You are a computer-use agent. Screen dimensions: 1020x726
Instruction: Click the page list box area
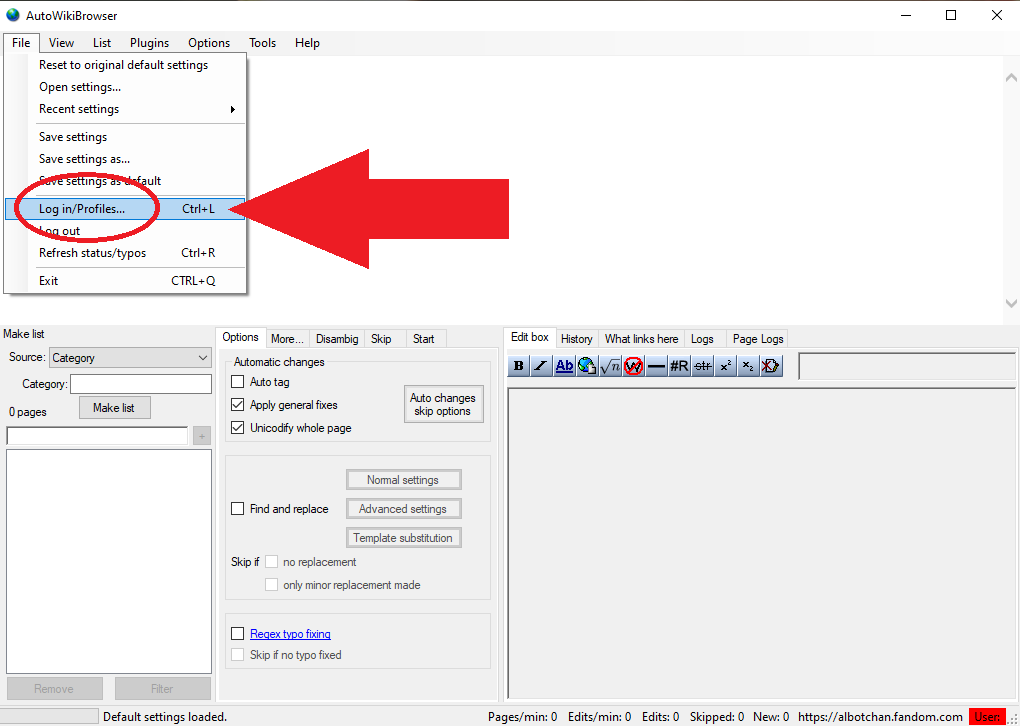pyautogui.click(x=109, y=561)
